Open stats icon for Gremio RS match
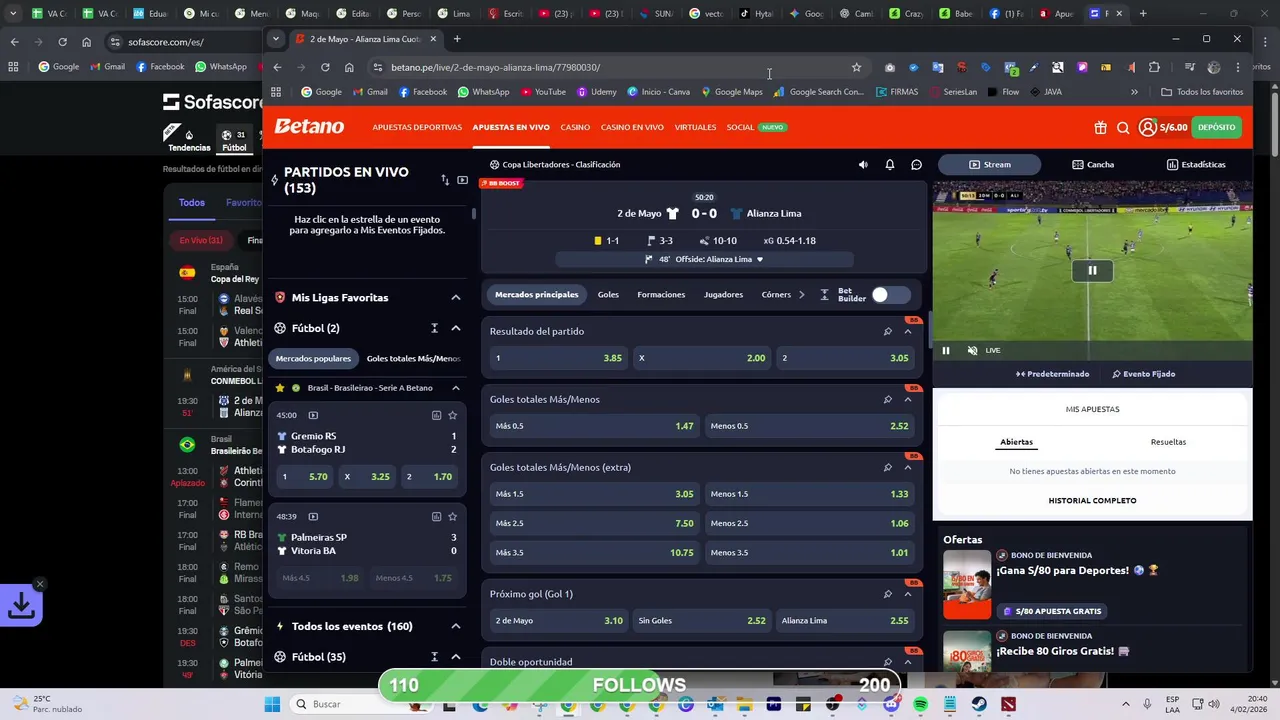 (x=436, y=415)
